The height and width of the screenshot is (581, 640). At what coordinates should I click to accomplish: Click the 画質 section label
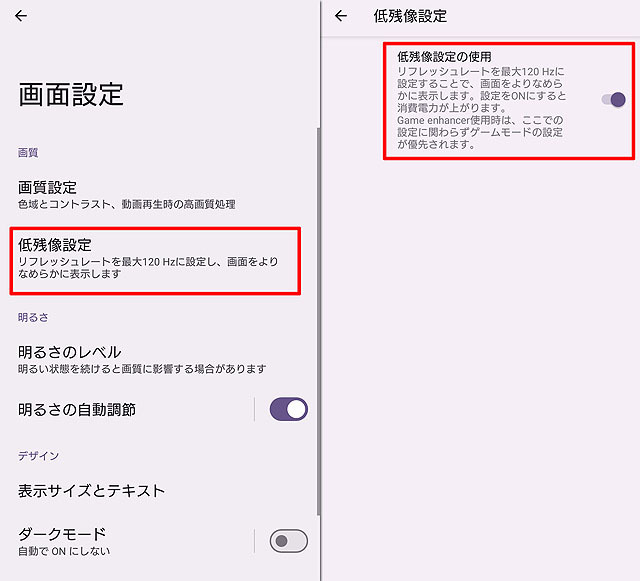tap(28, 153)
